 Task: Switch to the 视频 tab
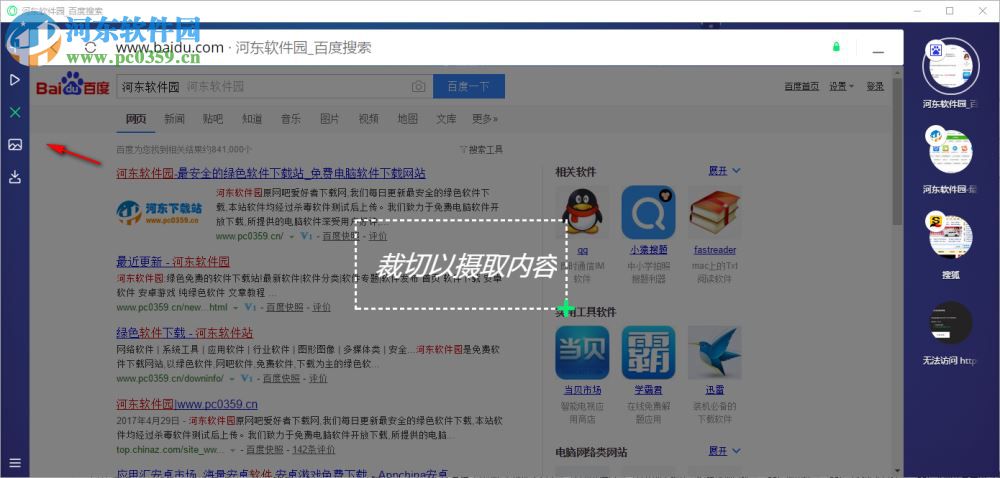coord(369,119)
